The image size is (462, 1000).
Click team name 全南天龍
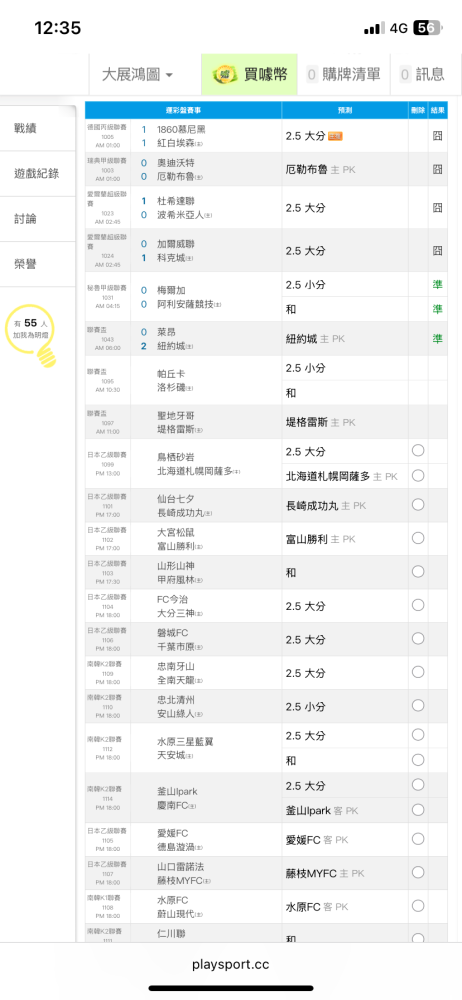[176, 680]
